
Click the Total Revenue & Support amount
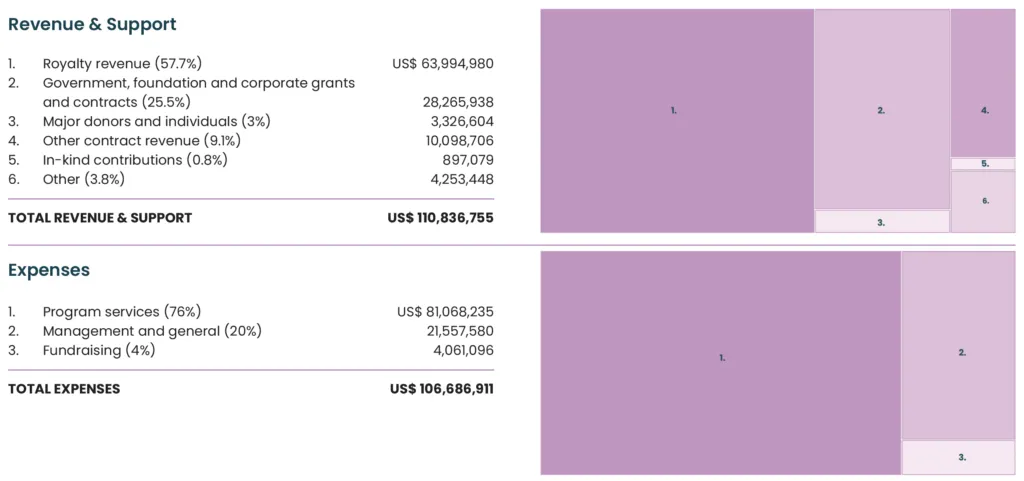coord(440,218)
